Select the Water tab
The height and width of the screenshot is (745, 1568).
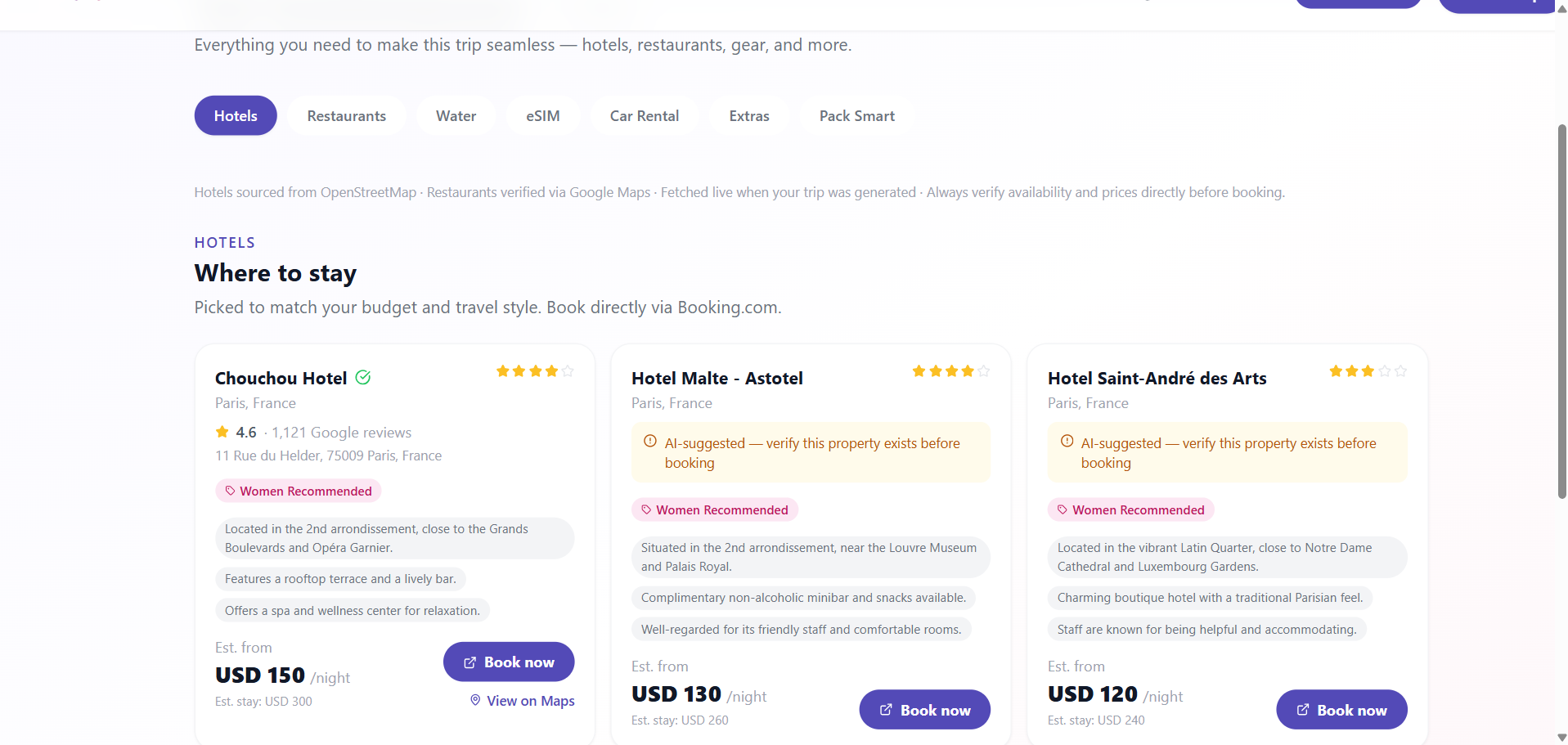point(456,116)
